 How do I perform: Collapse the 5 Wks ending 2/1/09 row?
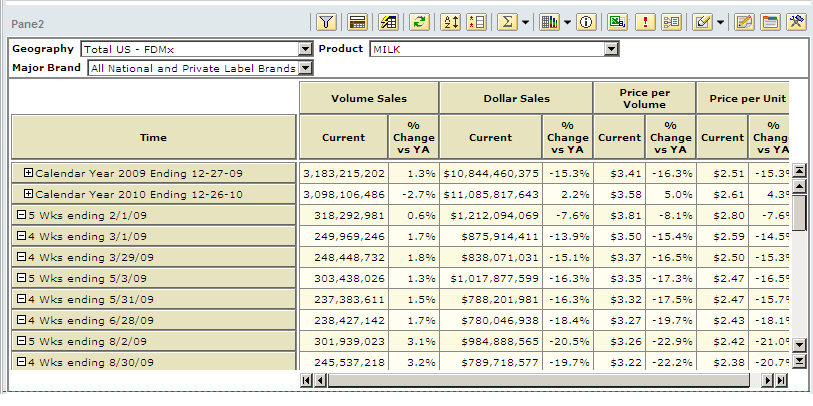[21, 213]
